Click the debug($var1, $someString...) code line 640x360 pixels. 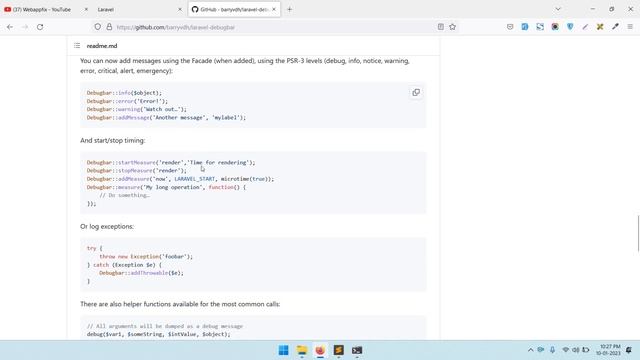coord(158,334)
